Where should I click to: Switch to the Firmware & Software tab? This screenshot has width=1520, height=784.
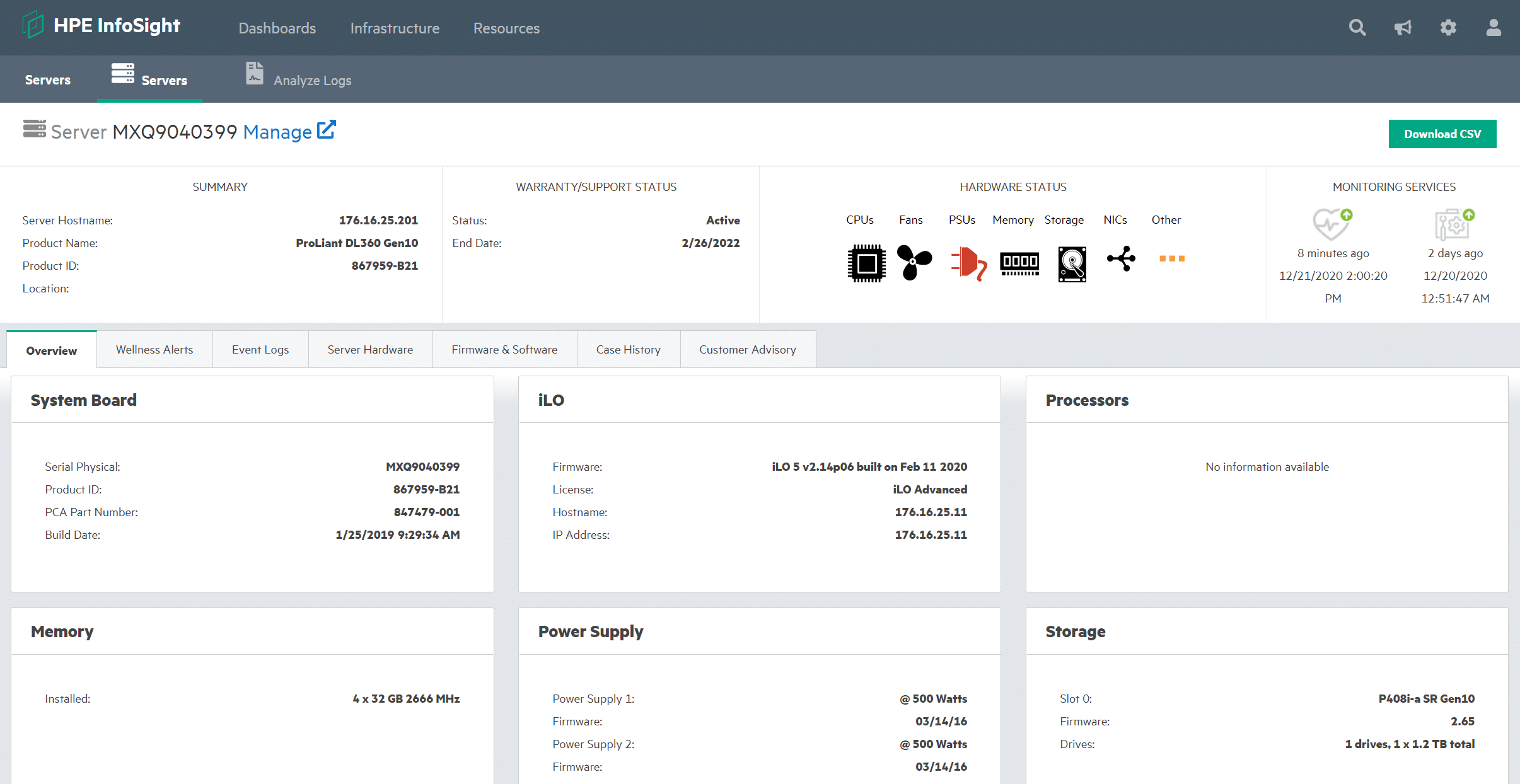pos(504,350)
